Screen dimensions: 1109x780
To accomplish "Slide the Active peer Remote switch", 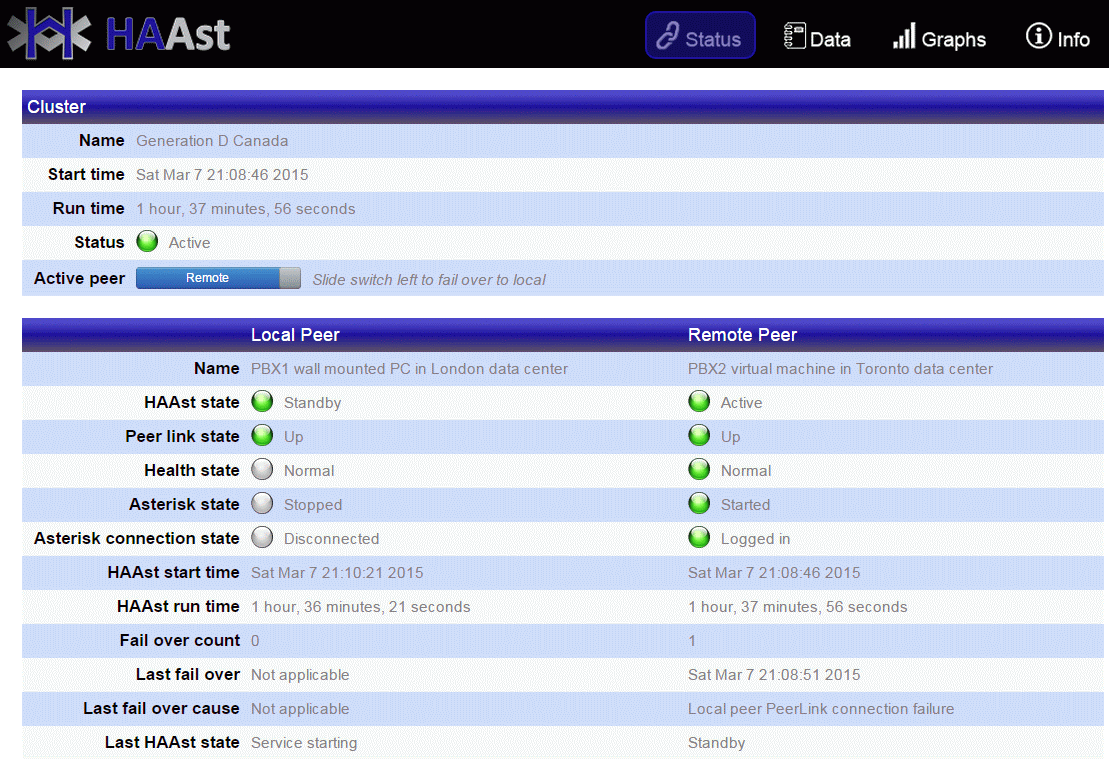I will 208,278.
